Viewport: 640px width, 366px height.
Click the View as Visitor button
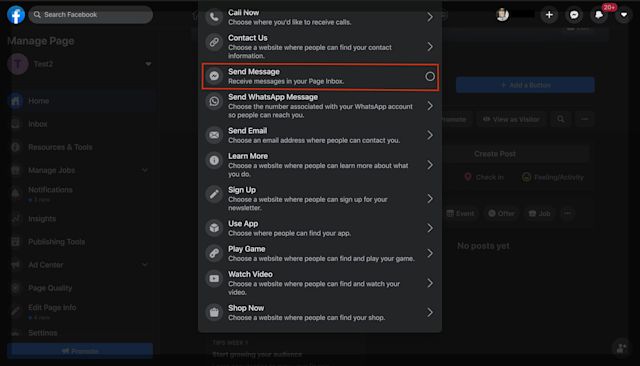pos(511,120)
